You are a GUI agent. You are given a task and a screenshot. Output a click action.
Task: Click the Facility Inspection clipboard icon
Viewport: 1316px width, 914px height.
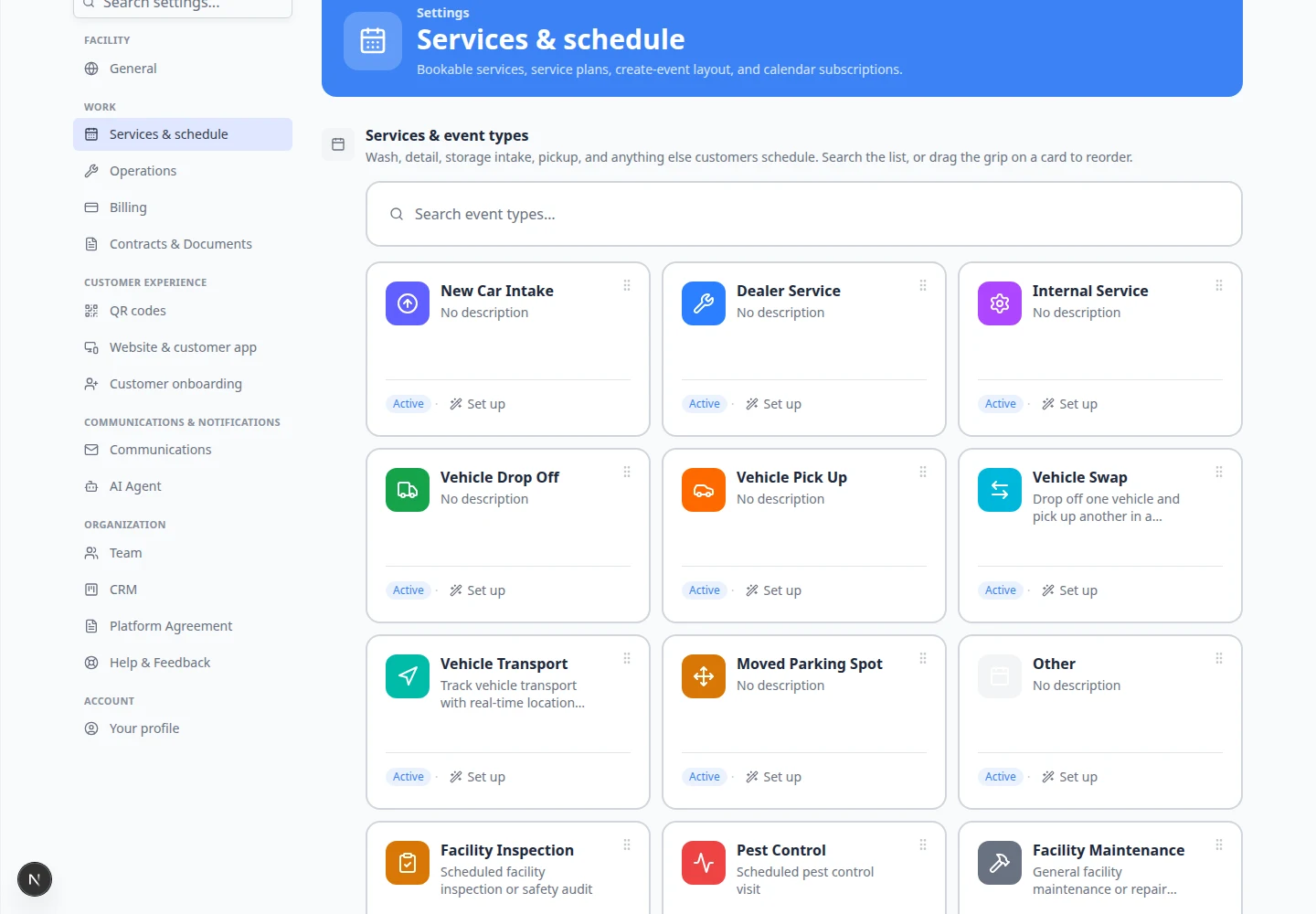point(408,863)
